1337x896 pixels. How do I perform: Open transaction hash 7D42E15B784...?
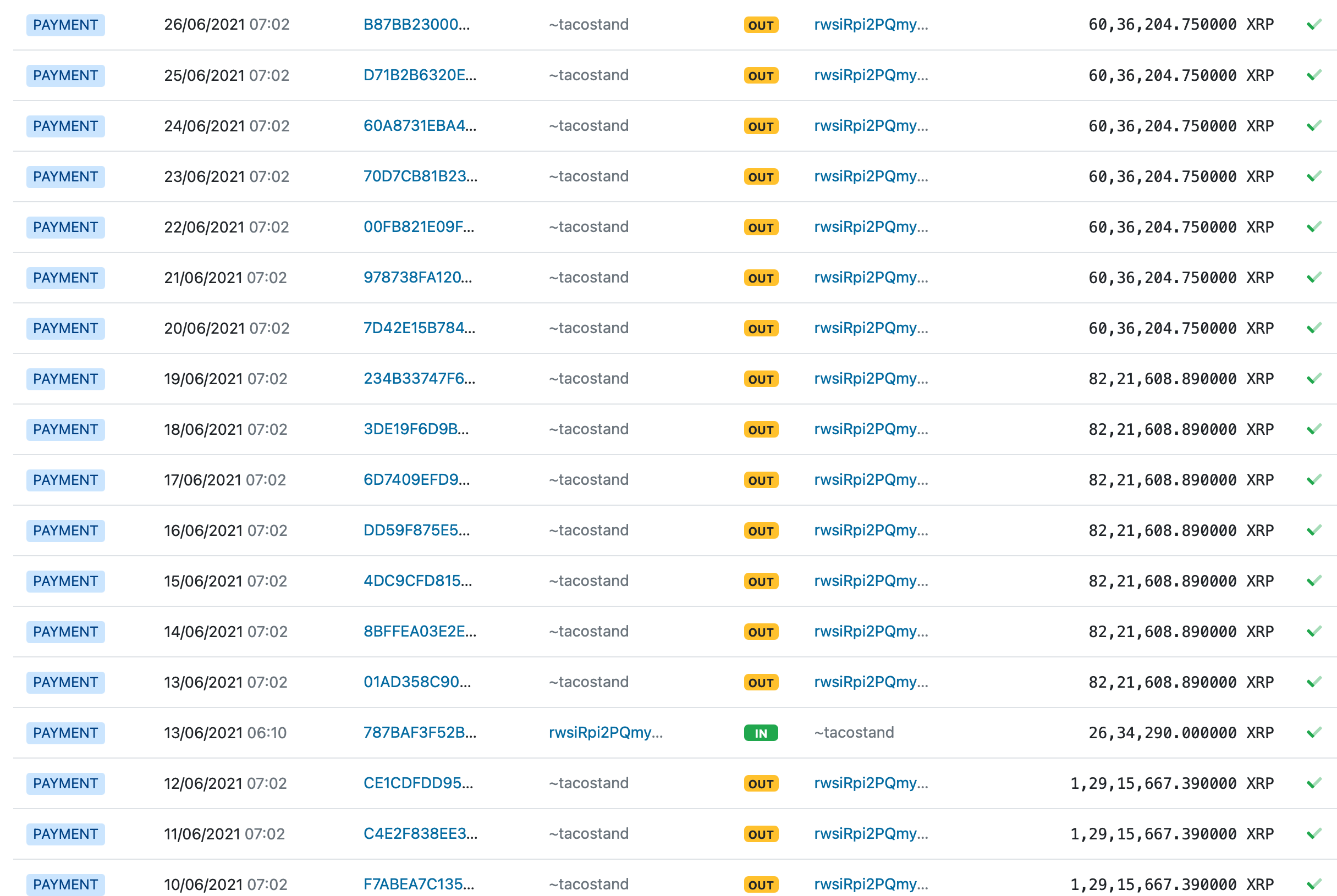click(420, 328)
